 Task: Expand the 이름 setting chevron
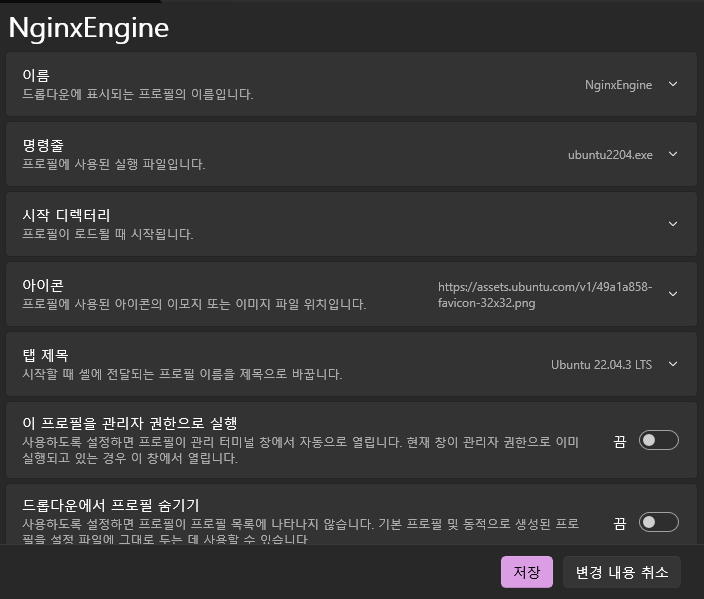673,84
